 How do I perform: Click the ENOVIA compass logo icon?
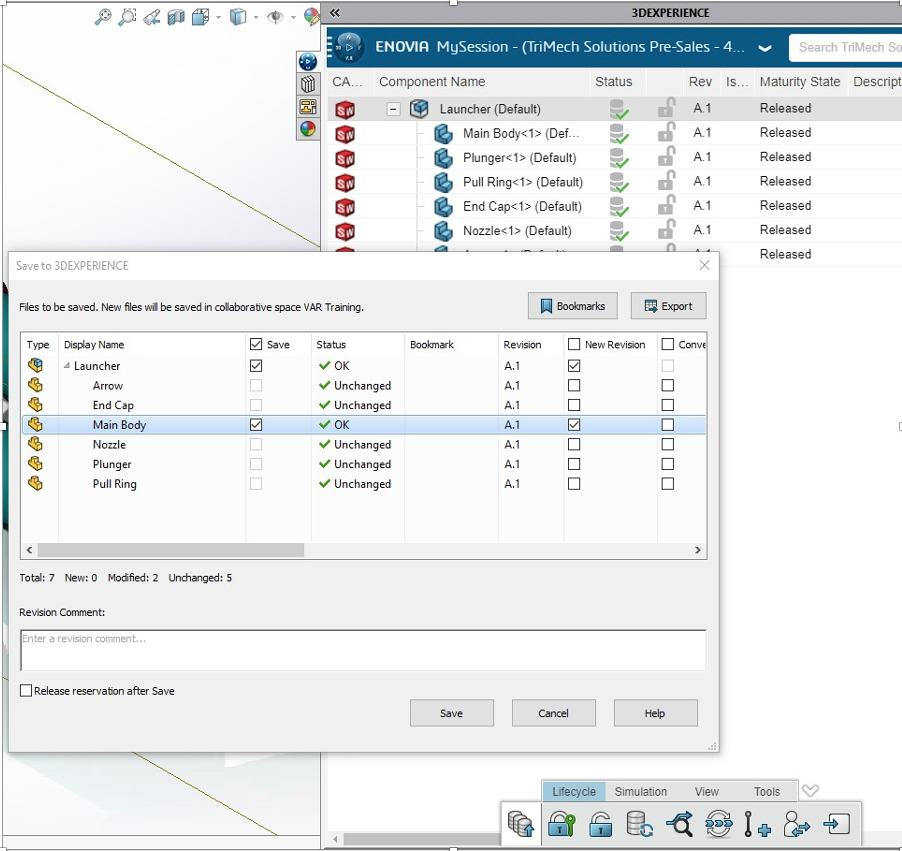click(x=349, y=47)
